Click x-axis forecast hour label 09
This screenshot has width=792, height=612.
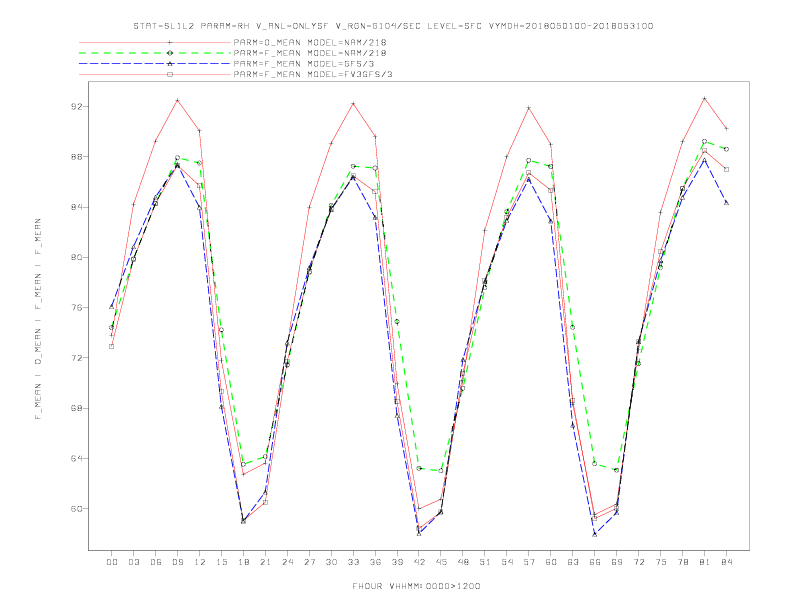pos(178,562)
